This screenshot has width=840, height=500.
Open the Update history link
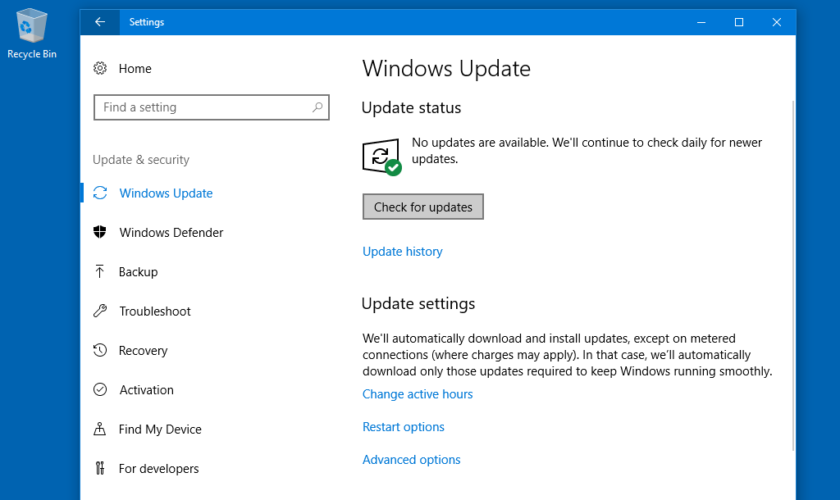402,252
